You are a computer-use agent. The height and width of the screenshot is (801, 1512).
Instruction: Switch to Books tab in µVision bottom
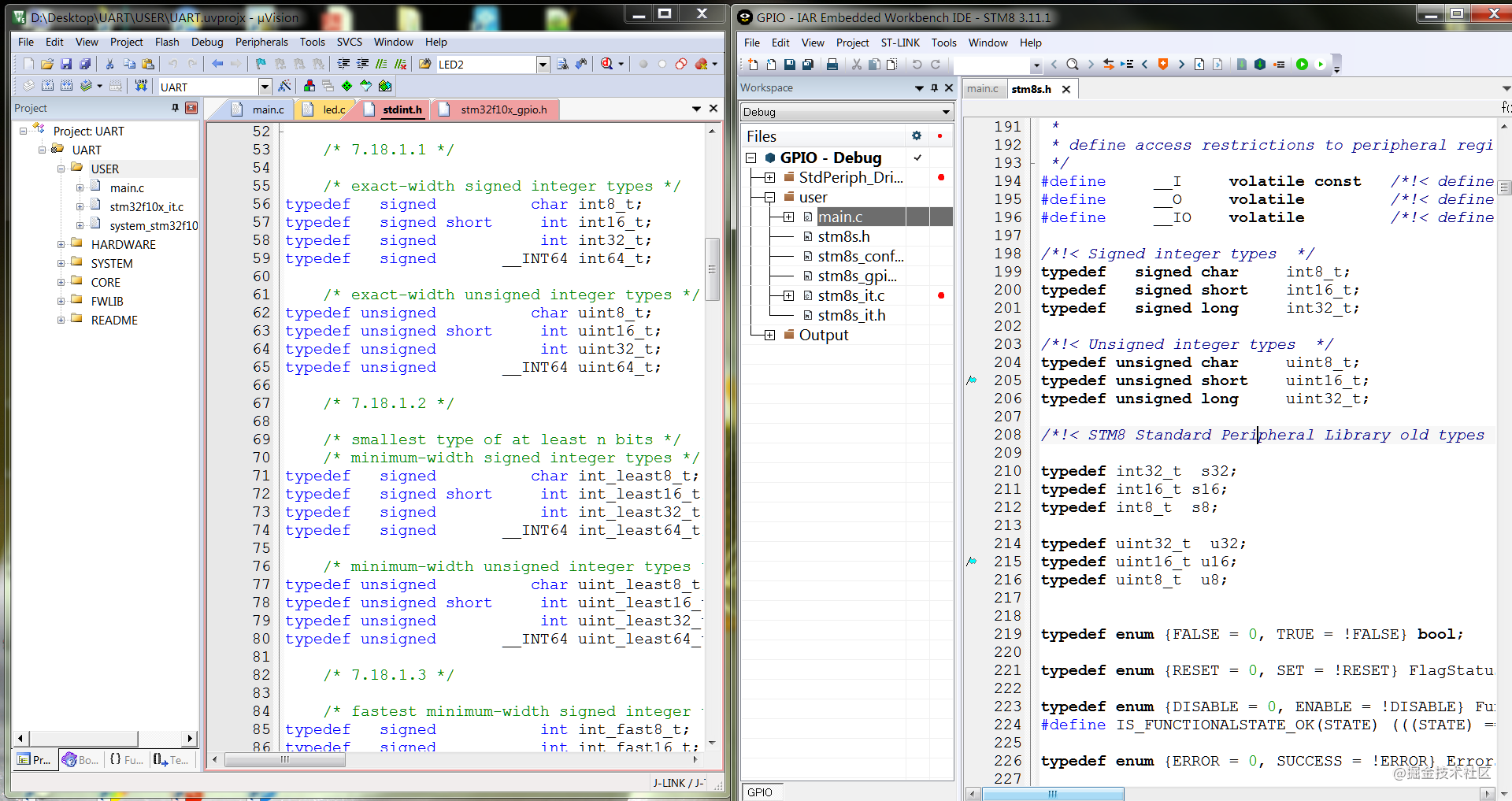click(x=80, y=760)
